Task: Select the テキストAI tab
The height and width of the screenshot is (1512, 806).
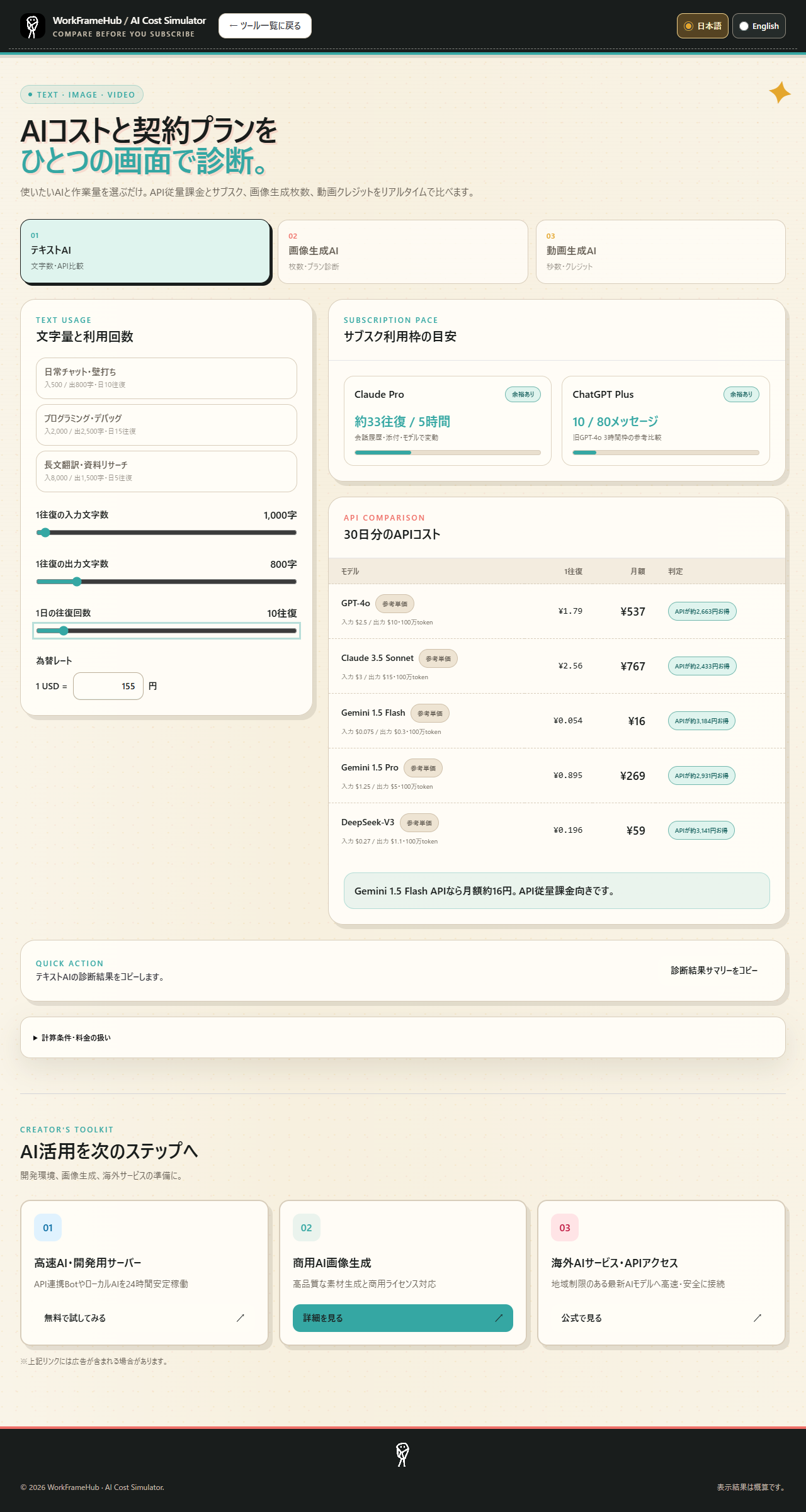Action: (145, 251)
